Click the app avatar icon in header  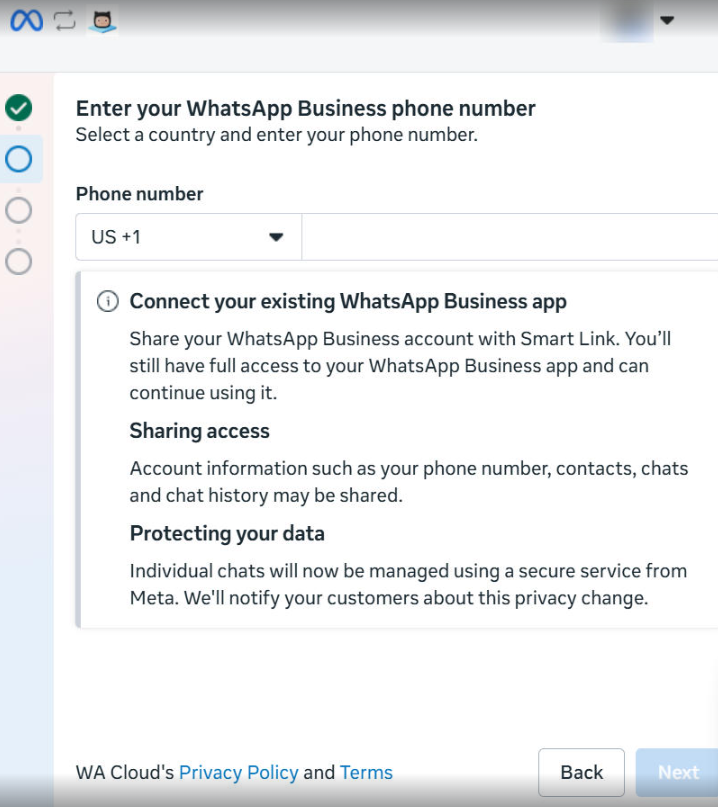pyautogui.click(x=102, y=21)
